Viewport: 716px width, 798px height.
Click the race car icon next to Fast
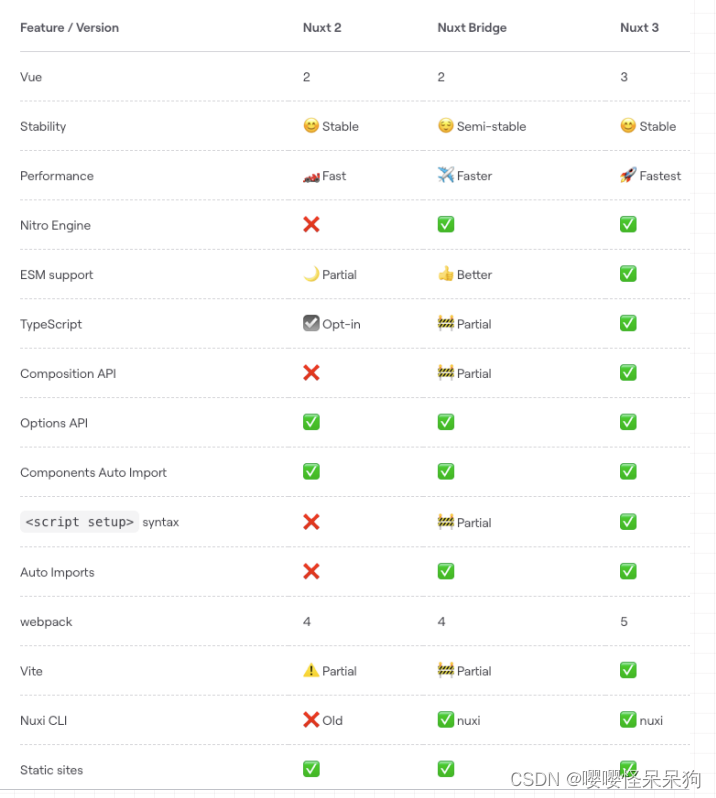[x=311, y=176]
